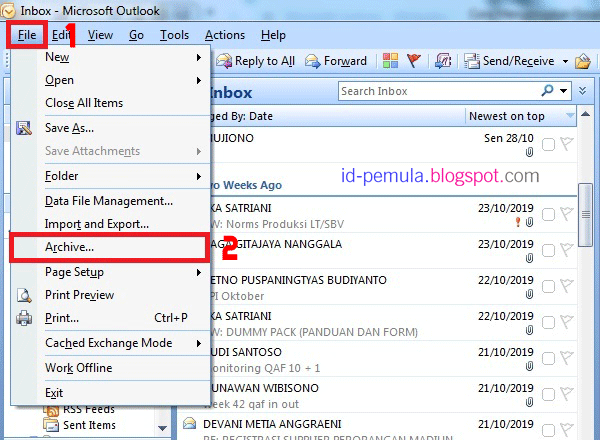
Task: Click the Follow Up red flag icon
Action: coord(414,61)
